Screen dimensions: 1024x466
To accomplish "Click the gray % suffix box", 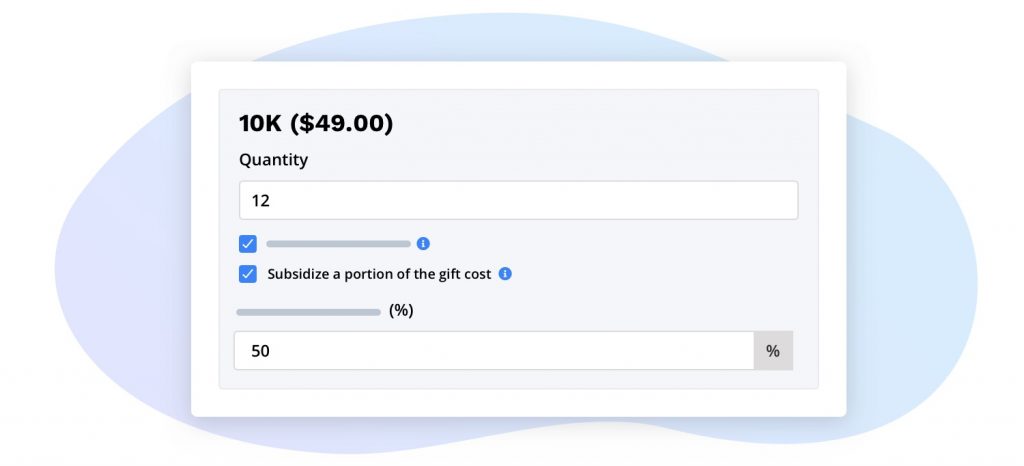I will point(773,351).
